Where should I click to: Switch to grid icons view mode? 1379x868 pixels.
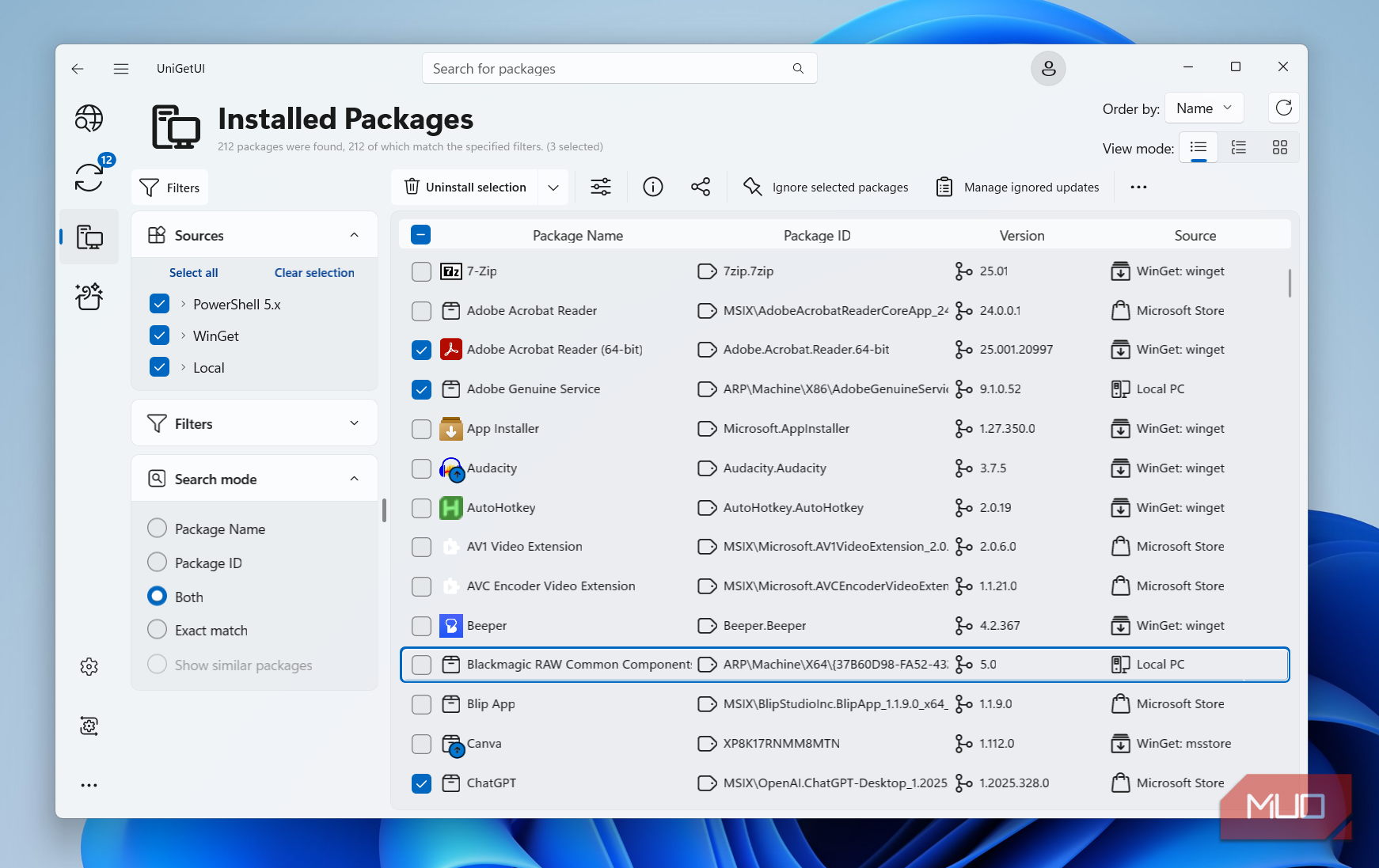click(1279, 147)
